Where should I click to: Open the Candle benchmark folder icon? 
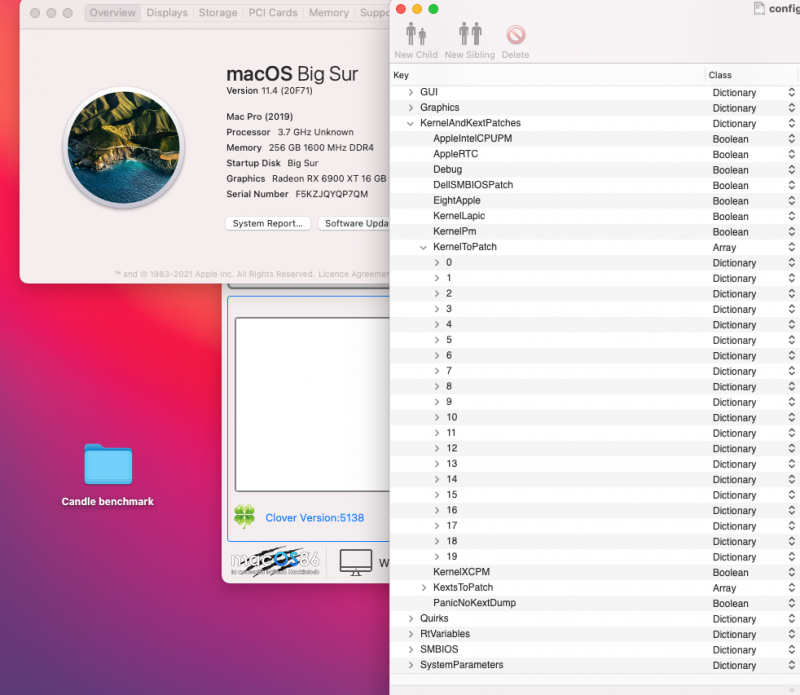108,465
